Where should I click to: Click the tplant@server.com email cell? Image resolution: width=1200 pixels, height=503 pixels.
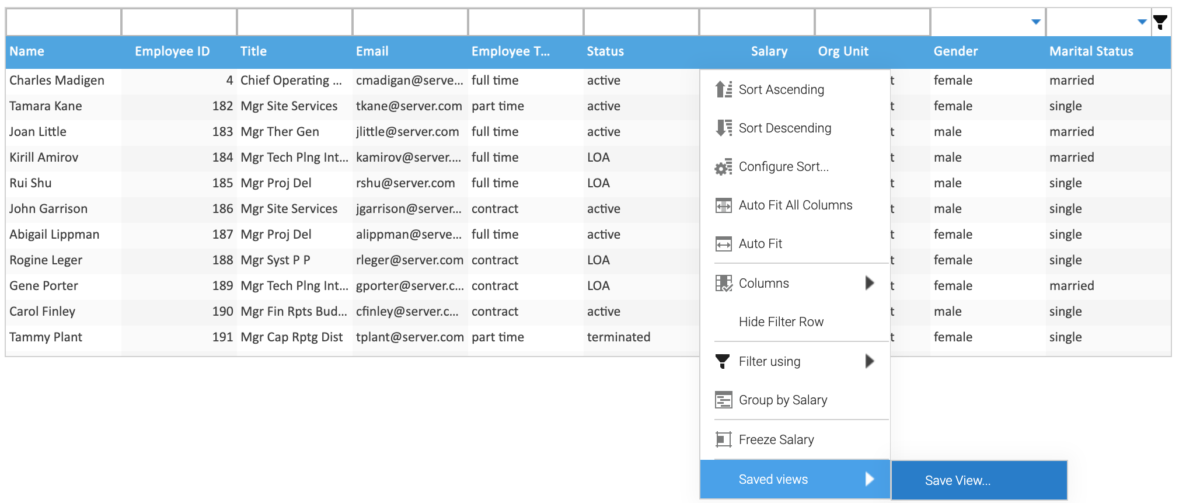click(410, 337)
